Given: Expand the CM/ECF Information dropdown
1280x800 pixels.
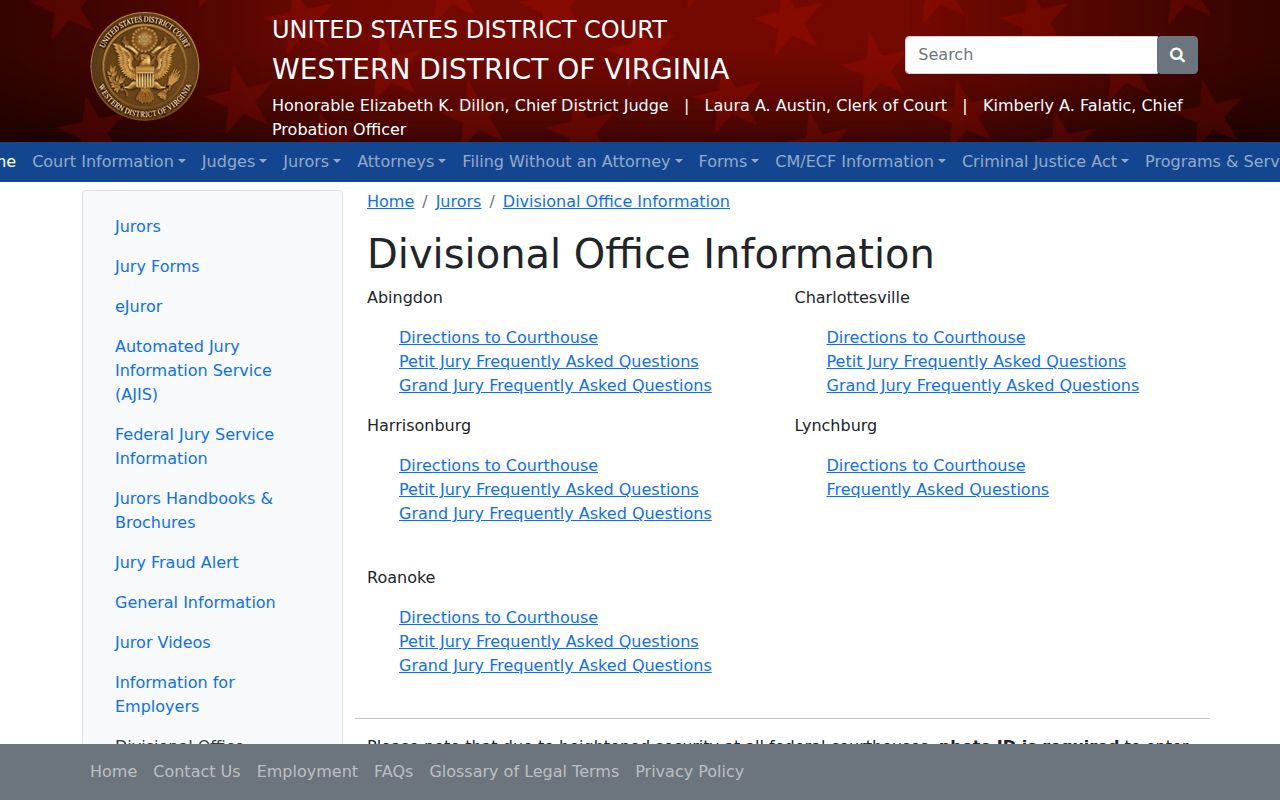Looking at the screenshot, I should click(x=860, y=161).
